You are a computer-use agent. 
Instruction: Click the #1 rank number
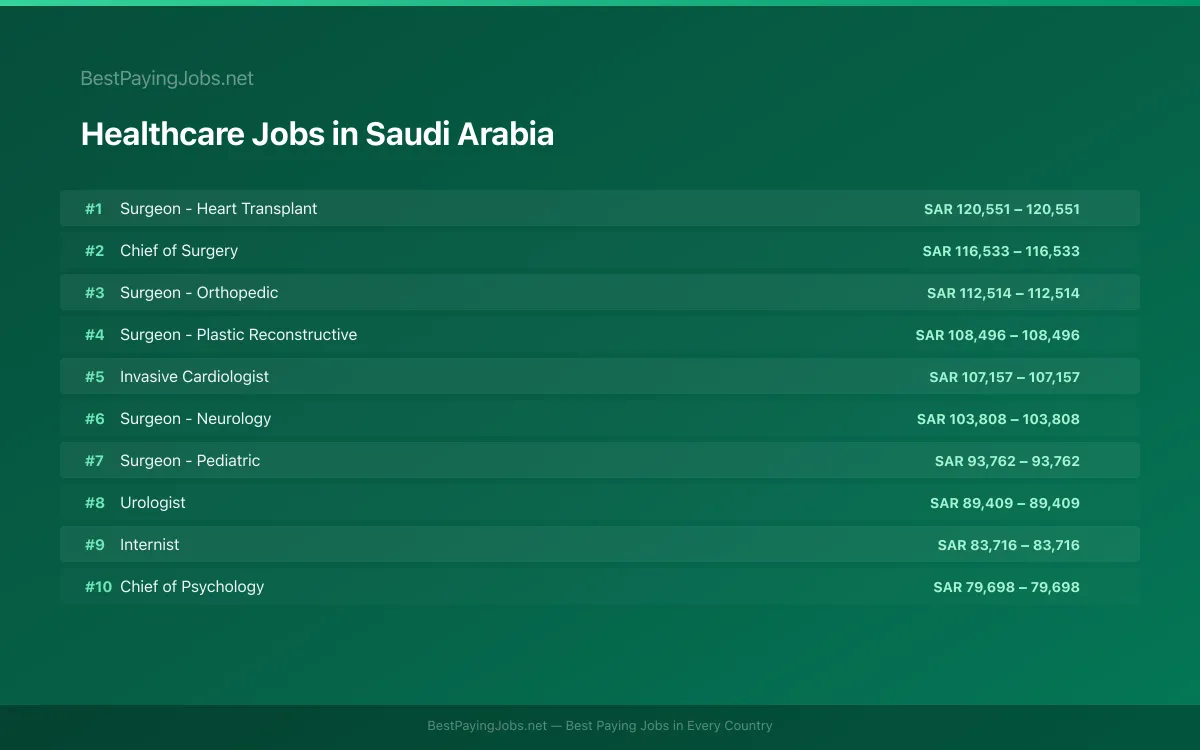(x=94, y=209)
